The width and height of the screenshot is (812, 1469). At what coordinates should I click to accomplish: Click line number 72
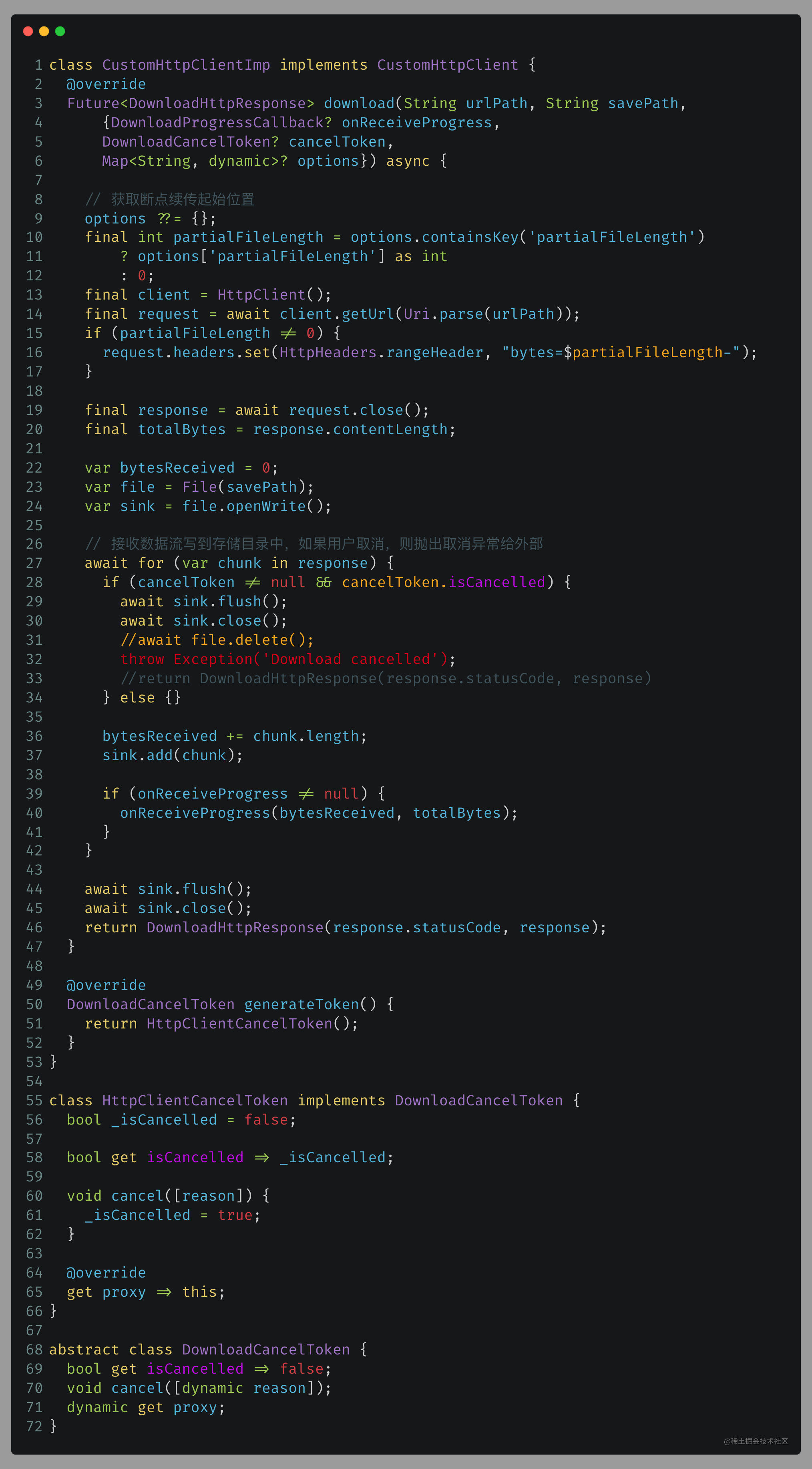coord(34,1427)
